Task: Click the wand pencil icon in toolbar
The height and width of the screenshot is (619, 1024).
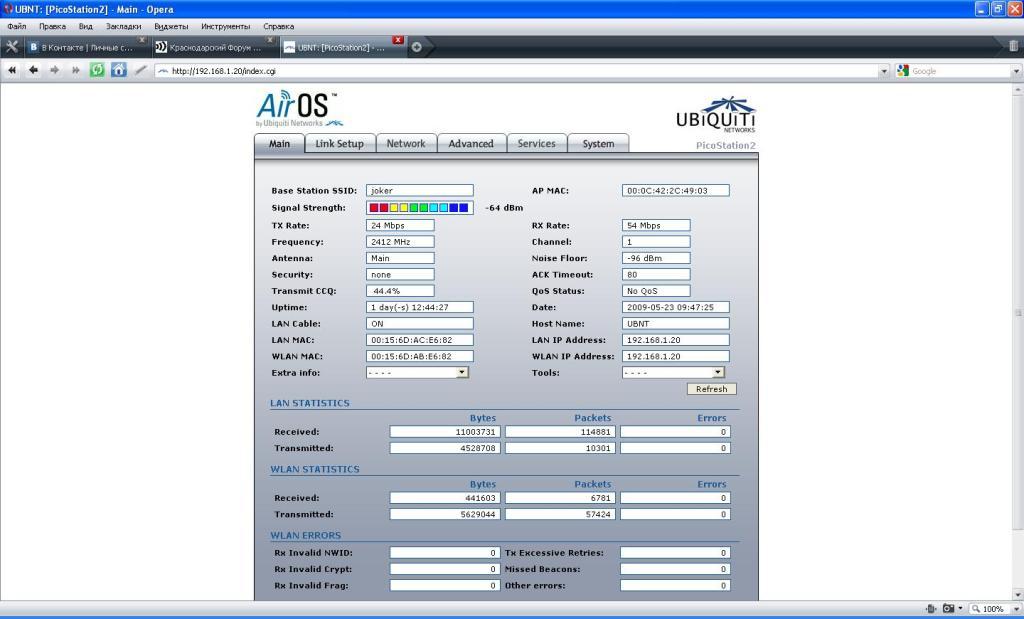Action: pyautogui.click(x=140, y=70)
